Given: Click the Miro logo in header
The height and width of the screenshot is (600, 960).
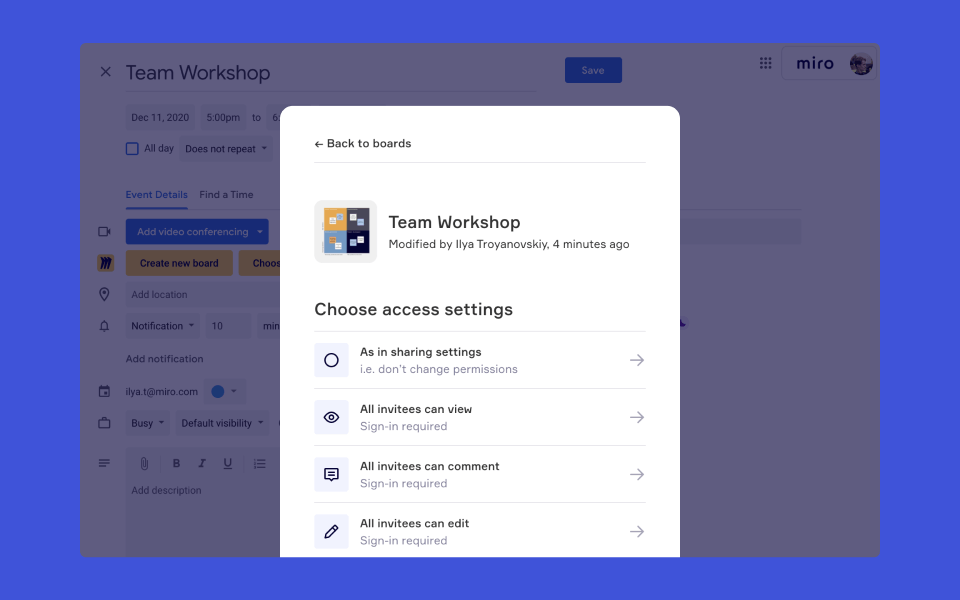Looking at the screenshot, I should pyautogui.click(x=815, y=64).
